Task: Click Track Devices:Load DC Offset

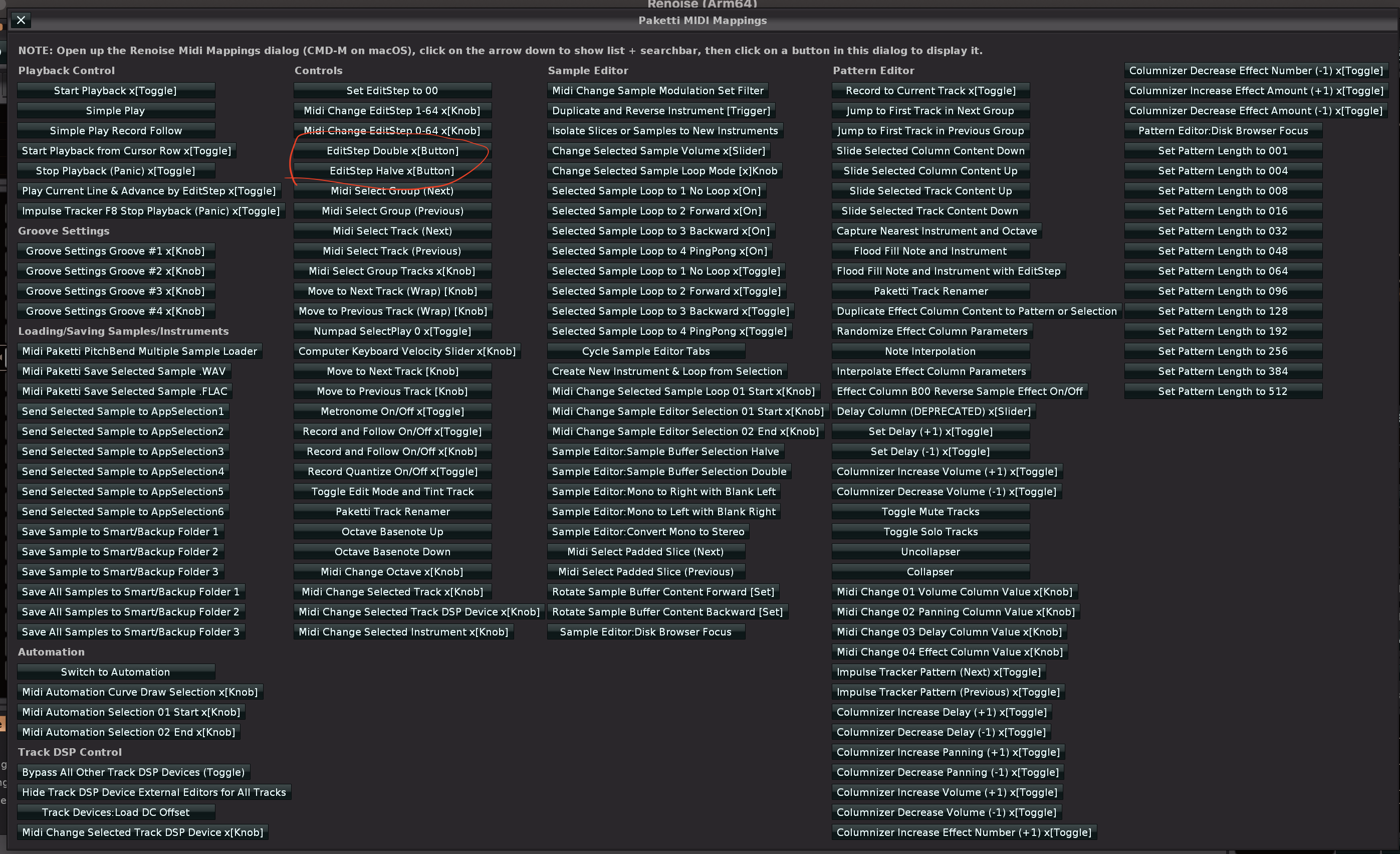Action: [x=115, y=812]
